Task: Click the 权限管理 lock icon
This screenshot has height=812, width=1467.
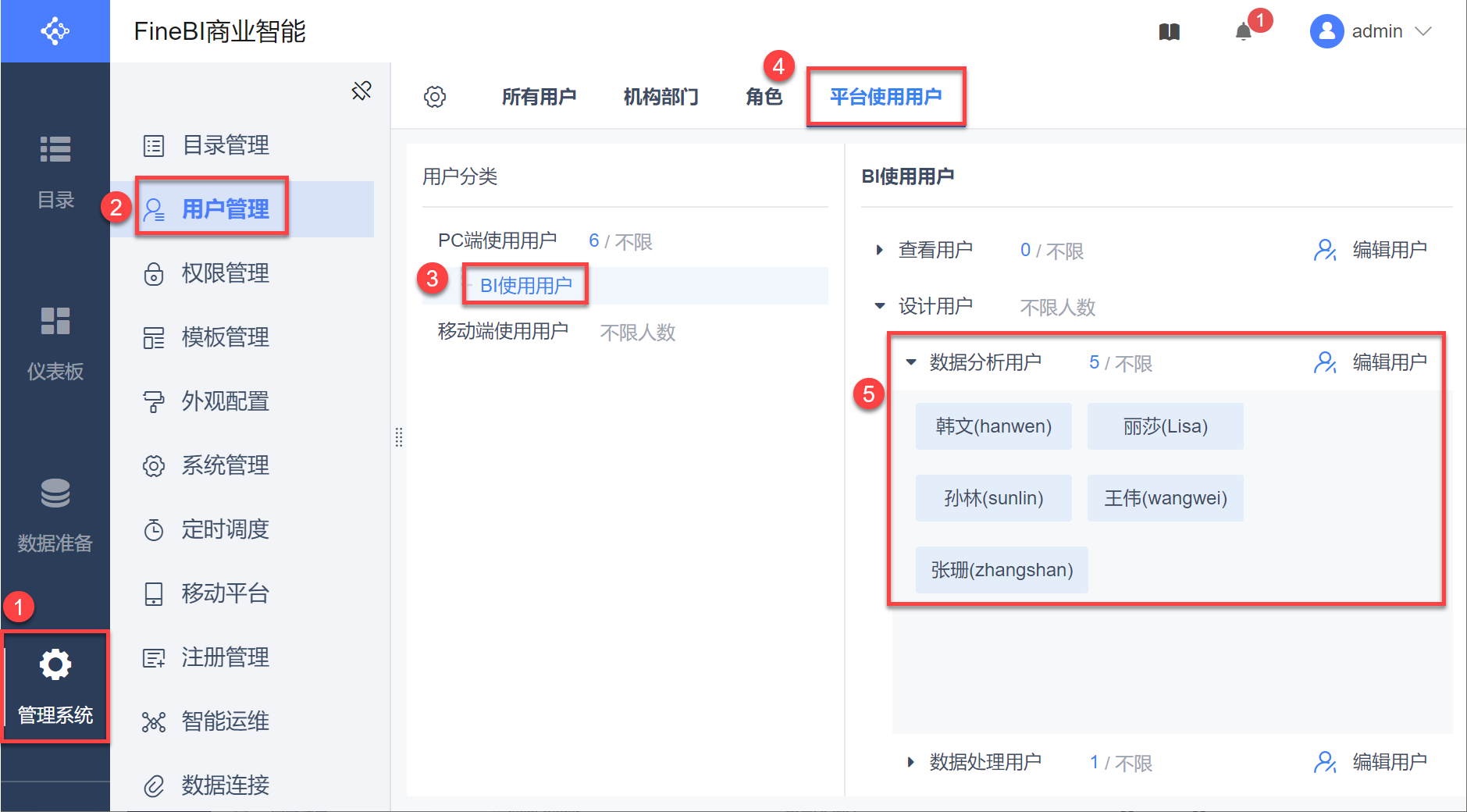Action: (x=154, y=273)
